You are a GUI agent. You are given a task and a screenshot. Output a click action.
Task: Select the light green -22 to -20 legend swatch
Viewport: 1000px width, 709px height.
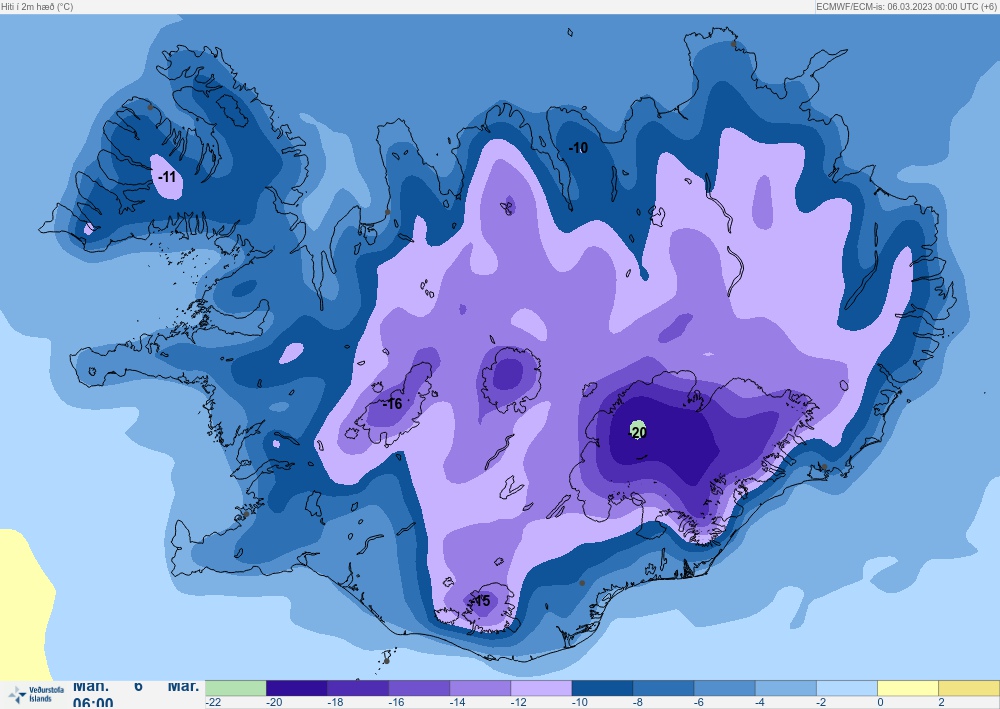tap(235, 688)
